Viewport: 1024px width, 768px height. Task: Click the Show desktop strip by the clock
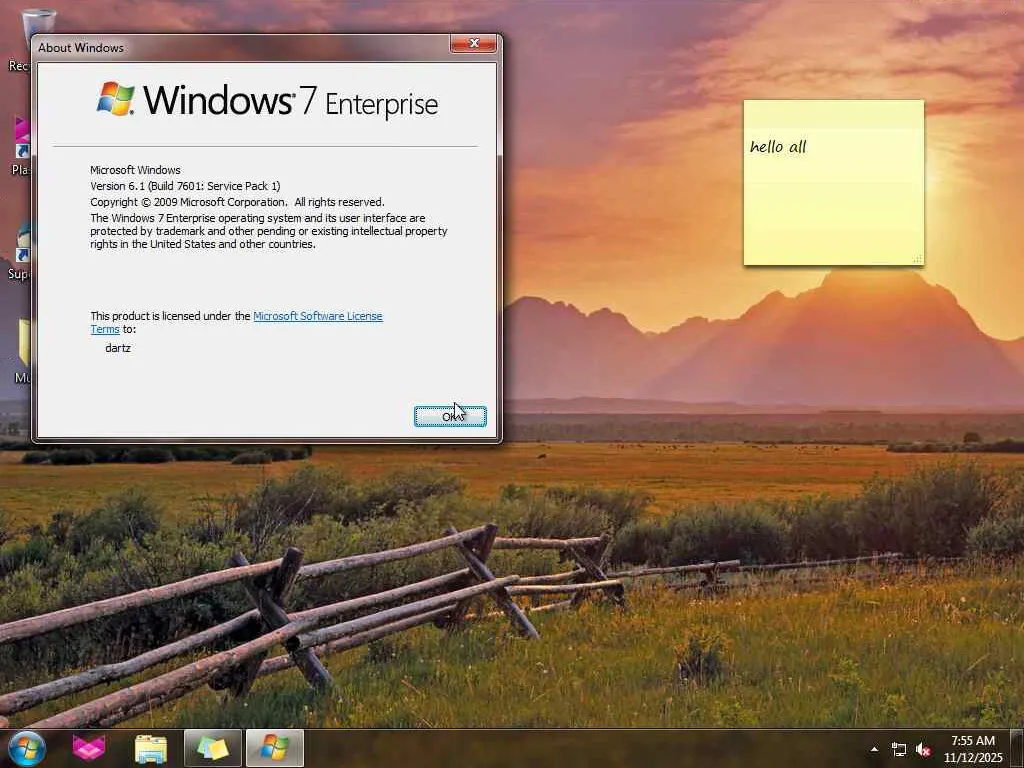tap(1017, 748)
